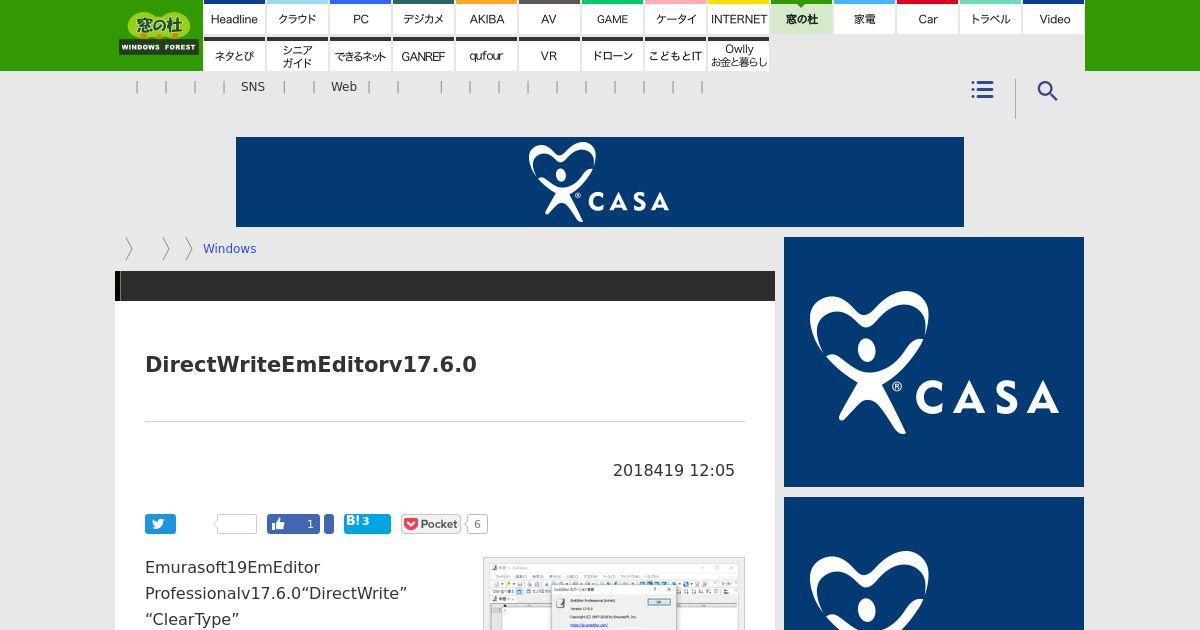The image size is (1200, 630).
Task: Open the GAME tab
Action: pos(612,18)
